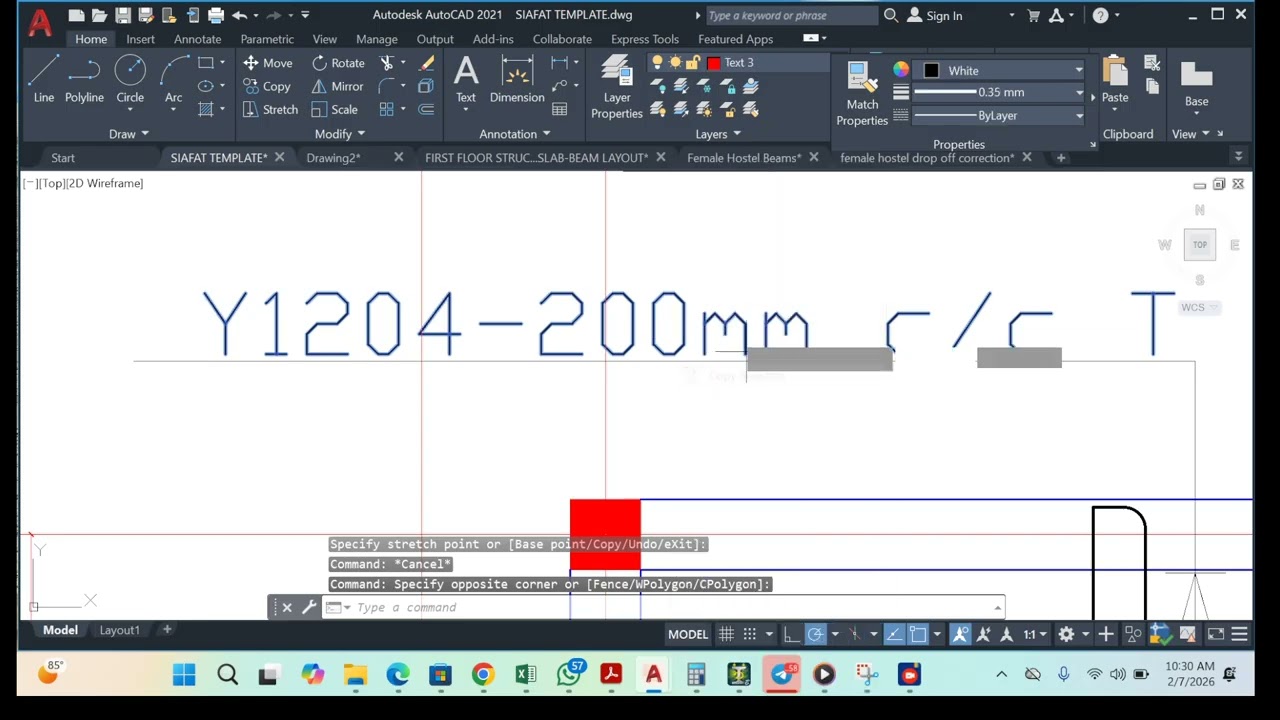Switch to Drawing2 file tab

click(333, 158)
